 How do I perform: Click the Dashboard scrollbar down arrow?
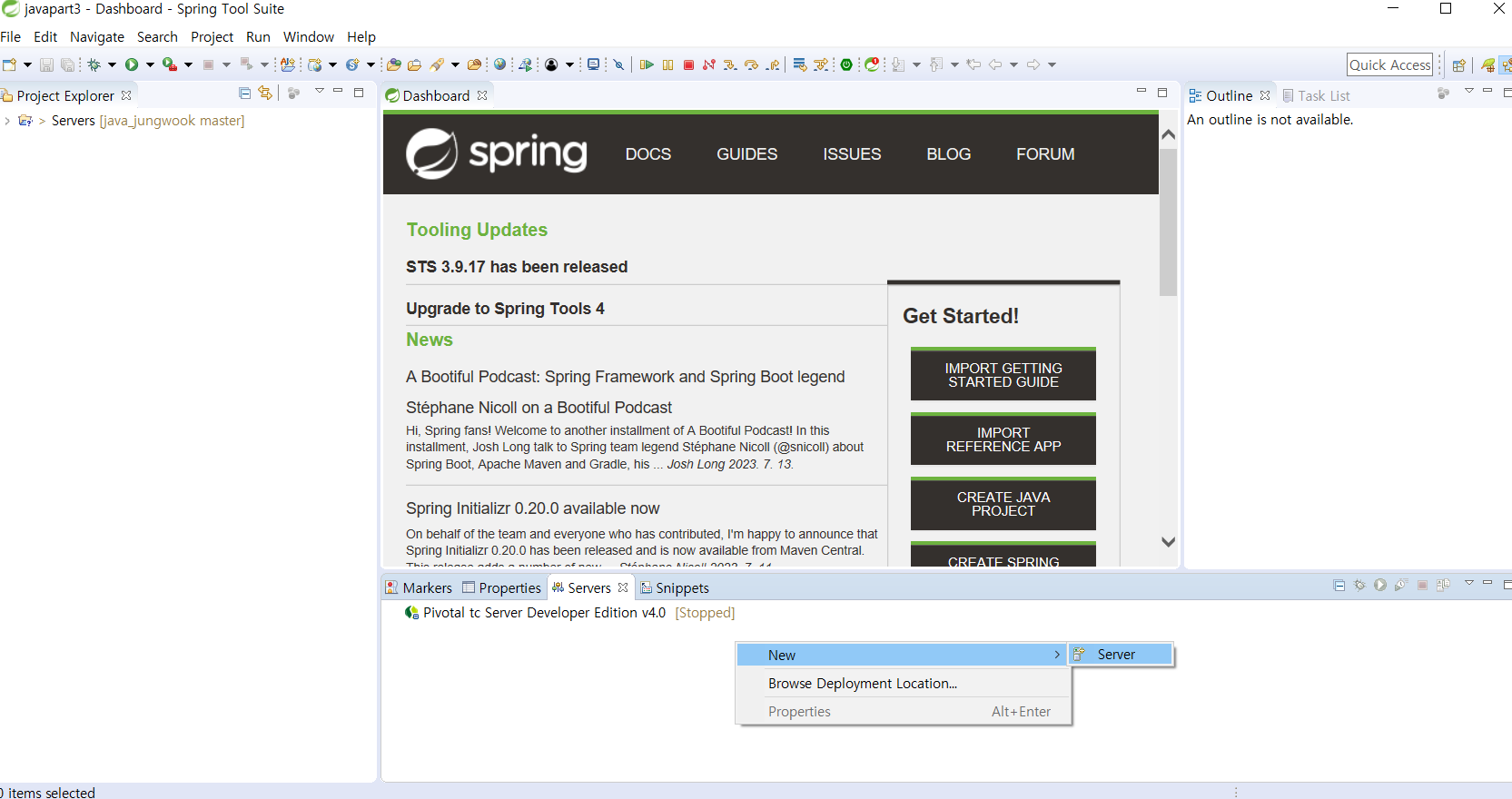click(1168, 542)
